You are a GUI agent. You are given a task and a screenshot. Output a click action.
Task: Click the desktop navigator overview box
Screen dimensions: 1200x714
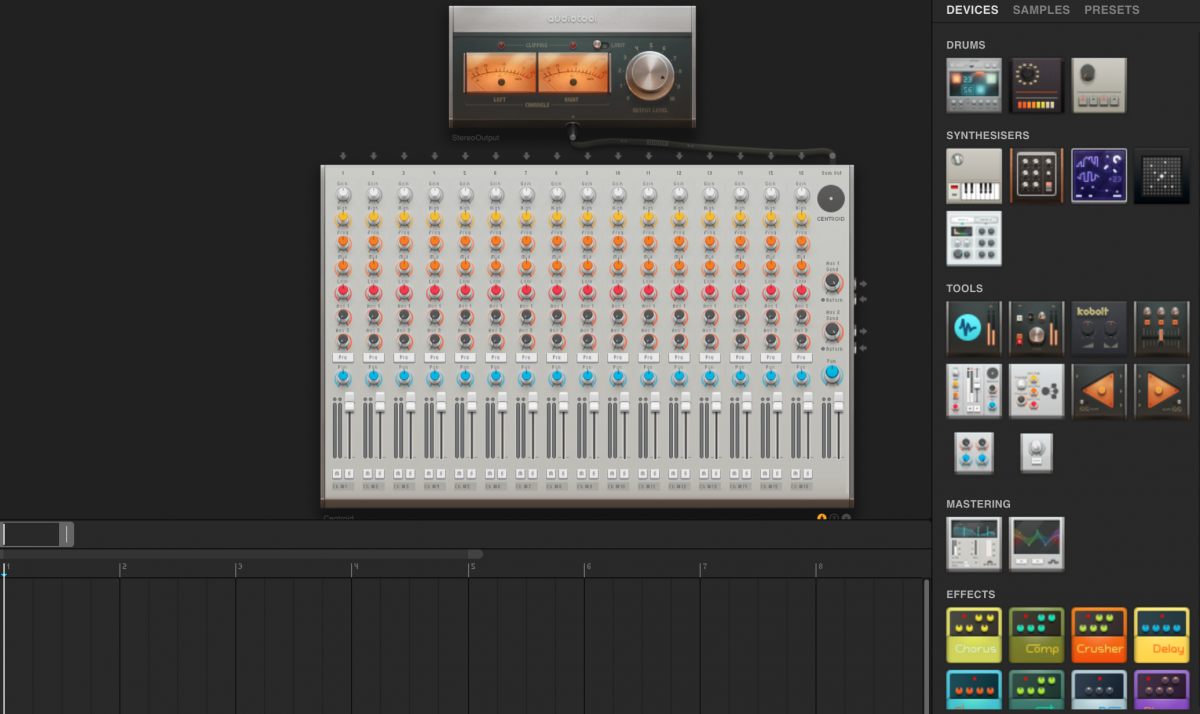point(37,534)
